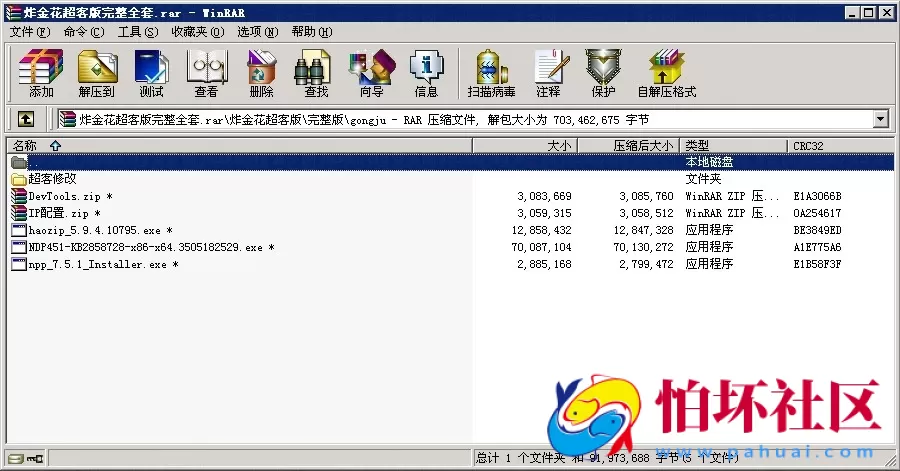The width and height of the screenshot is (900, 471).
Task: Click the haozip exe file icon
Action: 19,230
